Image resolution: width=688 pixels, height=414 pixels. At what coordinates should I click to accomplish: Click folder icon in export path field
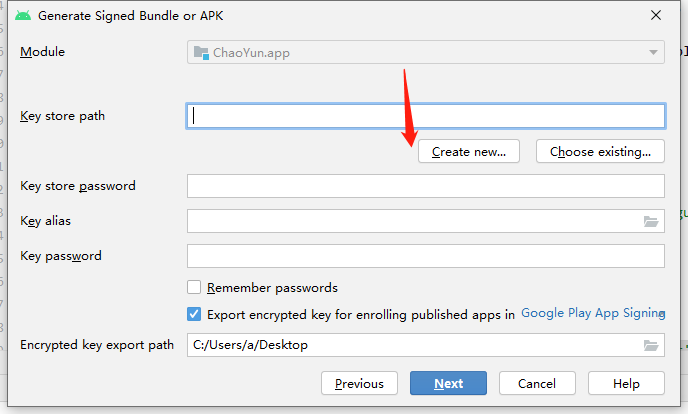point(651,345)
